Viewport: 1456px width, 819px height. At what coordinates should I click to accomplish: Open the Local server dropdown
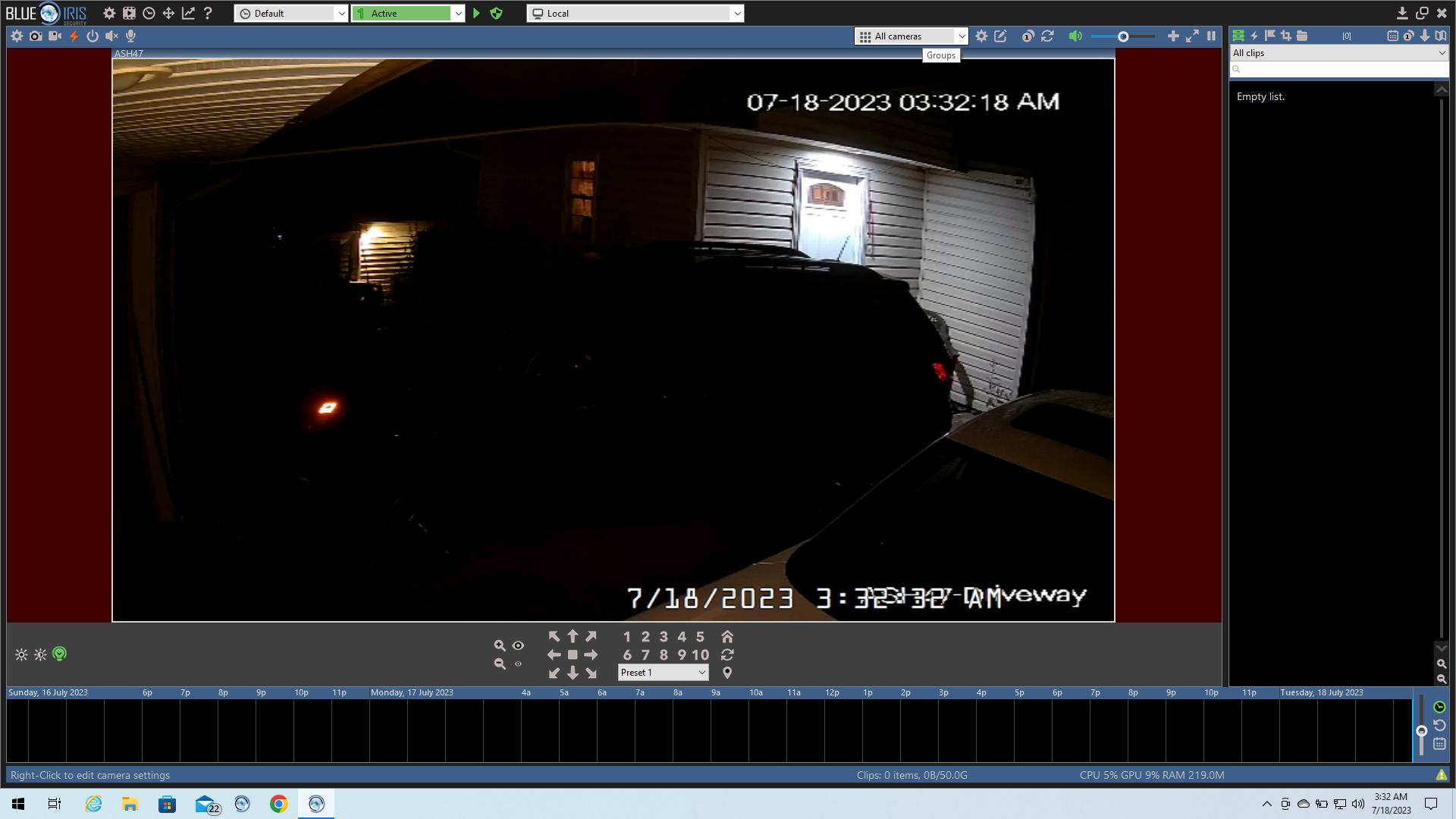(635, 13)
